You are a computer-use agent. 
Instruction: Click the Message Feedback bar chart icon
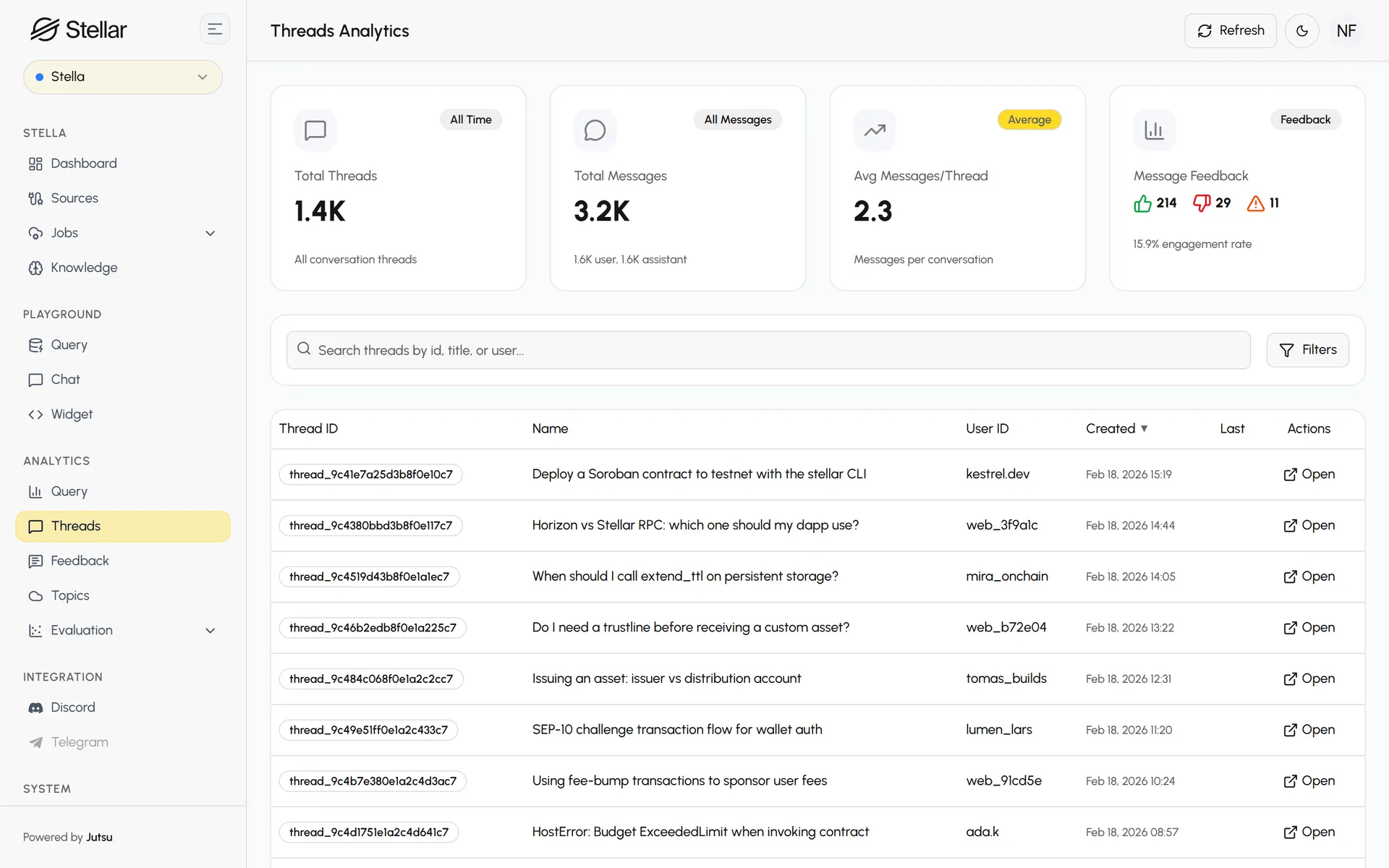(1154, 130)
